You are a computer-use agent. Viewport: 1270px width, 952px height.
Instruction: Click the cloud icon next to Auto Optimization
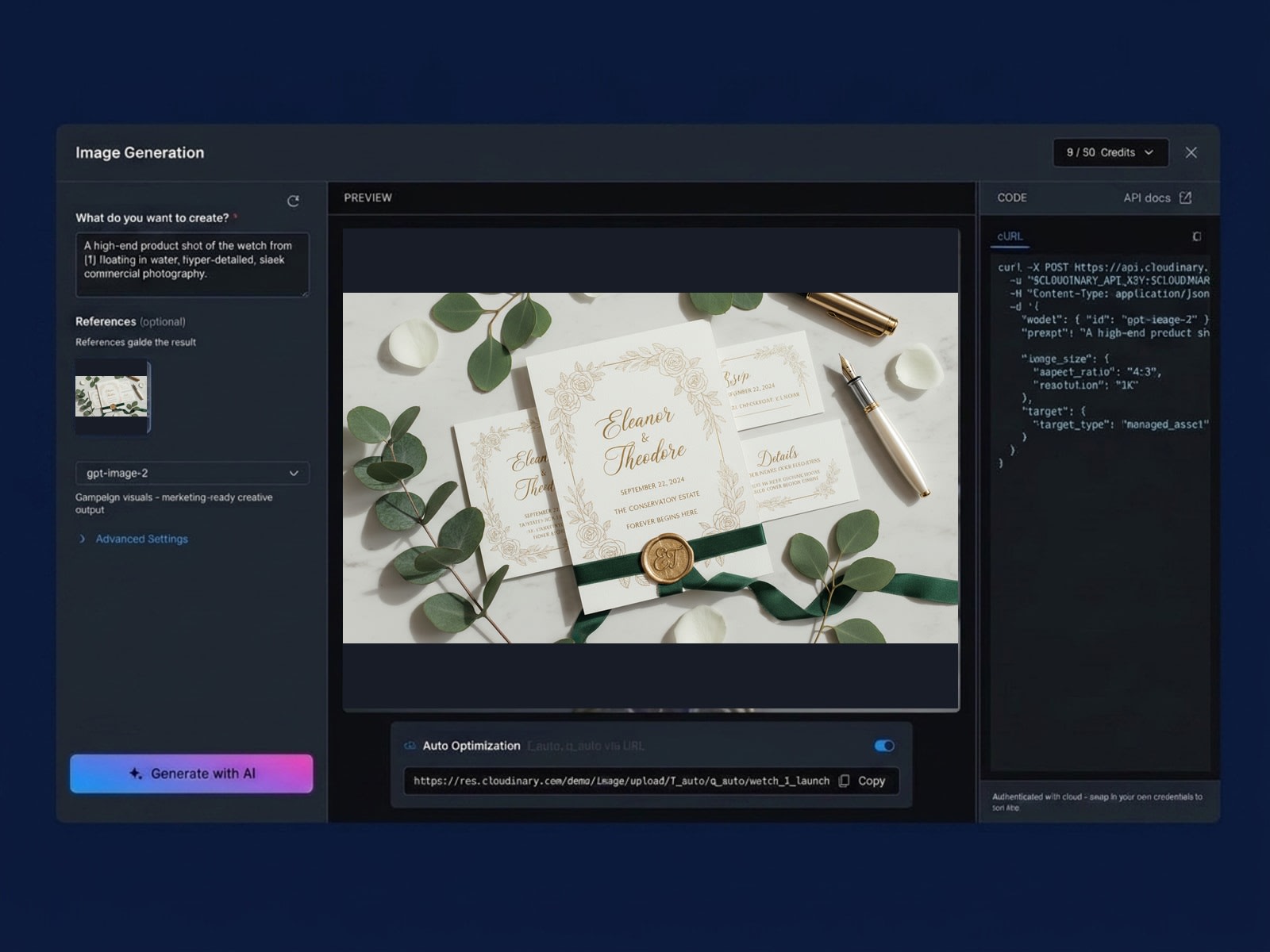click(410, 746)
